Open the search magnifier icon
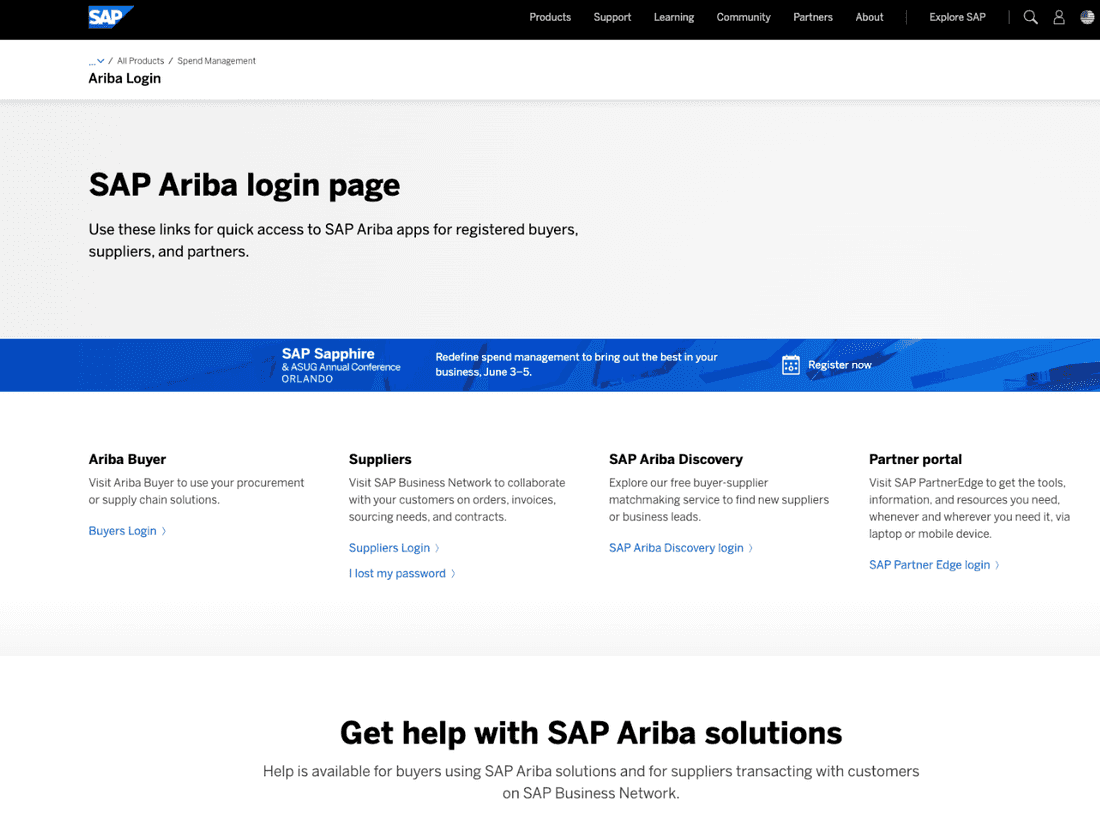This screenshot has width=1100, height=814. point(1030,17)
